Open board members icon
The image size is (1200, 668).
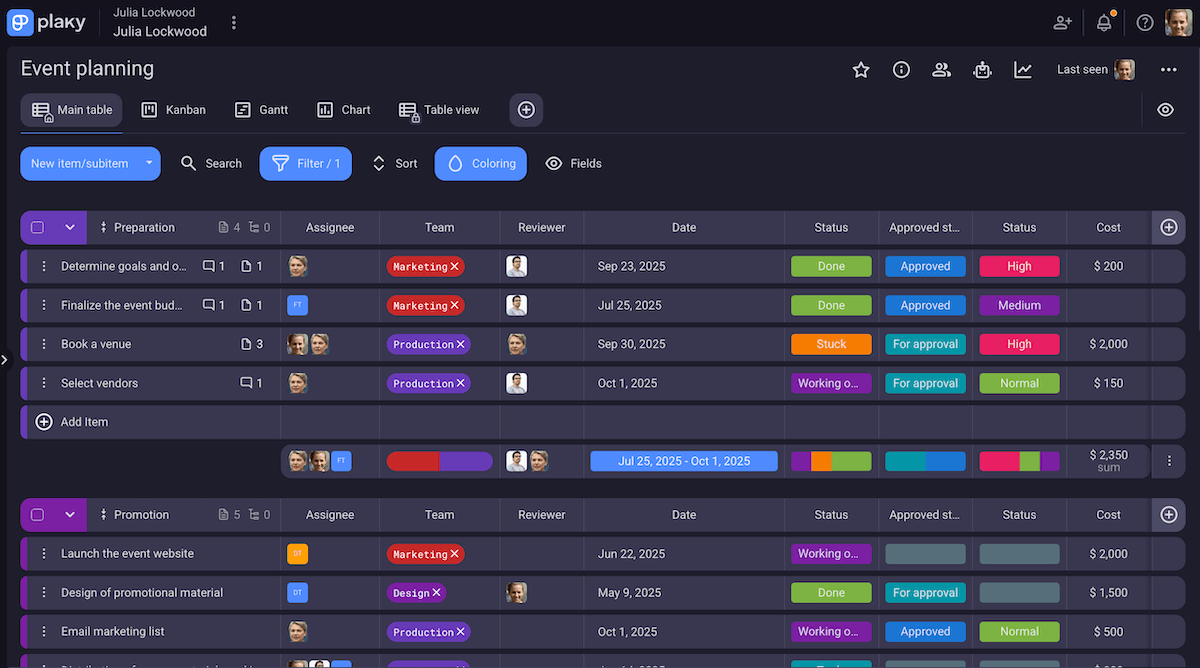click(941, 69)
